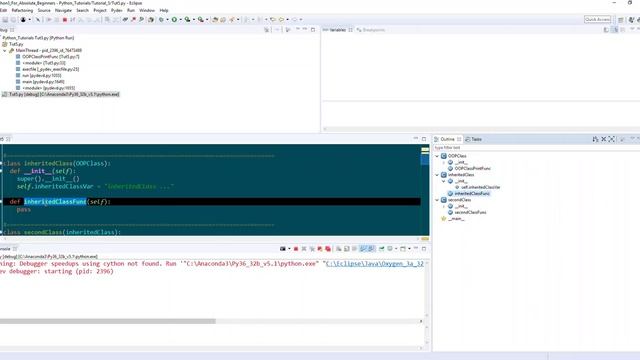Screen dimensions: 640x360
Task: Click the Disconnect icon in main toolbar
Action: point(73,20)
